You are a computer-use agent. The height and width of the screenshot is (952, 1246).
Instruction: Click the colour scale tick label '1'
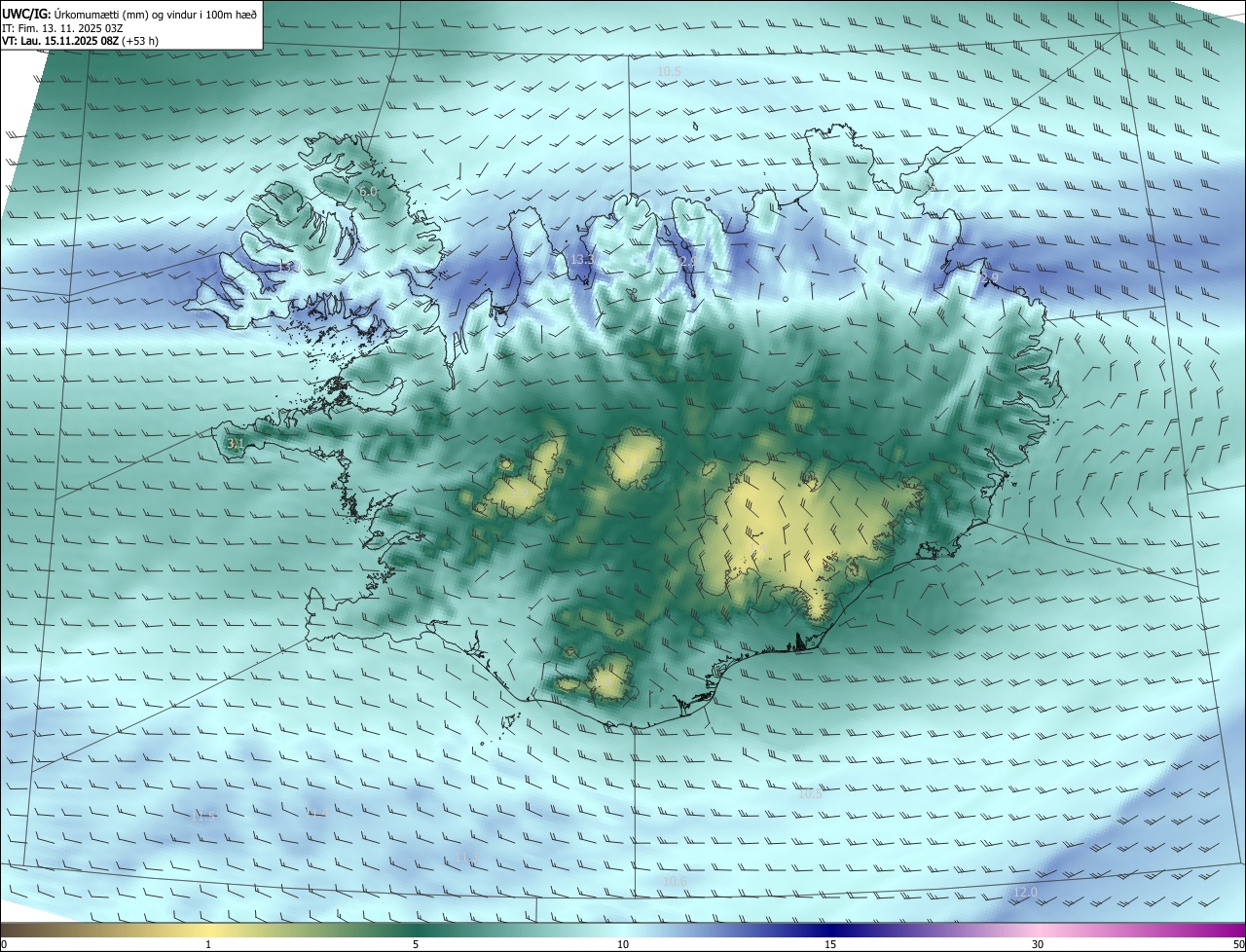pos(208,944)
